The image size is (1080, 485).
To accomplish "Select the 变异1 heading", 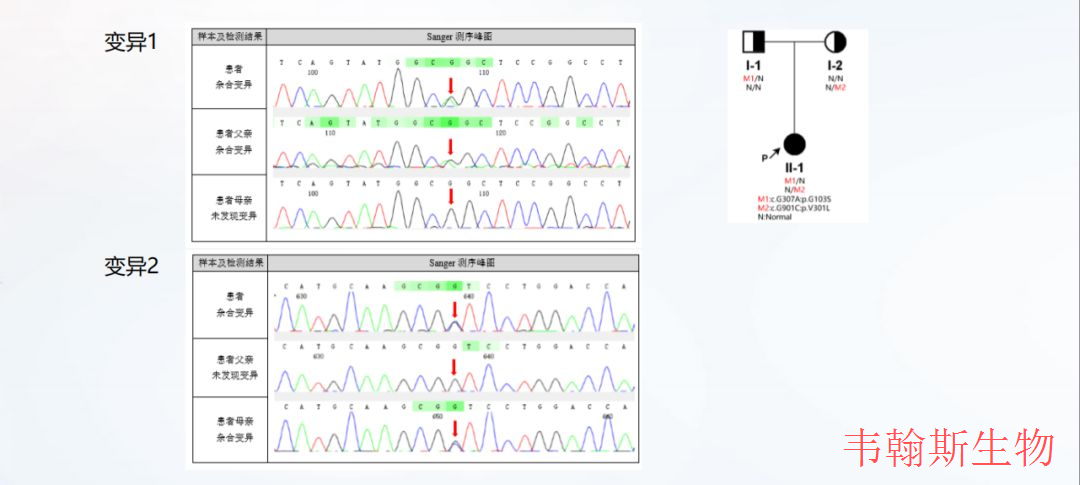I will (x=131, y=42).
